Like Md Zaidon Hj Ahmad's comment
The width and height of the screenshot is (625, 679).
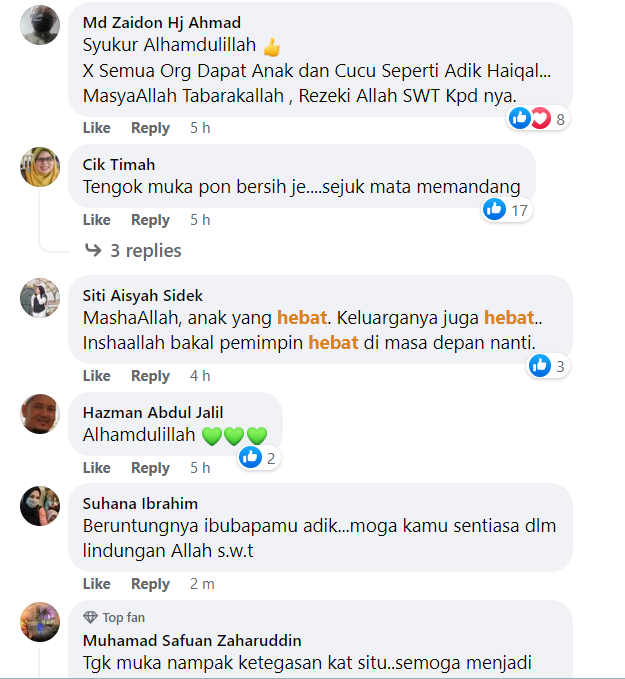pyautogui.click(x=97, y=128)
